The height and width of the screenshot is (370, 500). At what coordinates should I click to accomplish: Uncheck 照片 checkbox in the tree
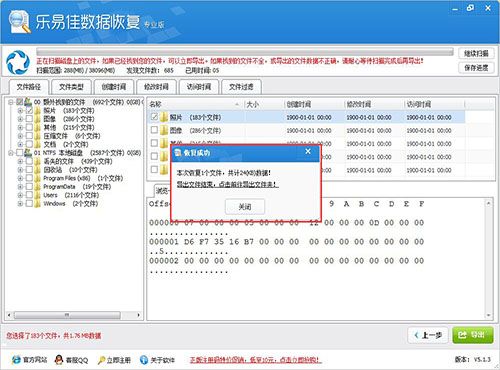[x=29, y=110]
